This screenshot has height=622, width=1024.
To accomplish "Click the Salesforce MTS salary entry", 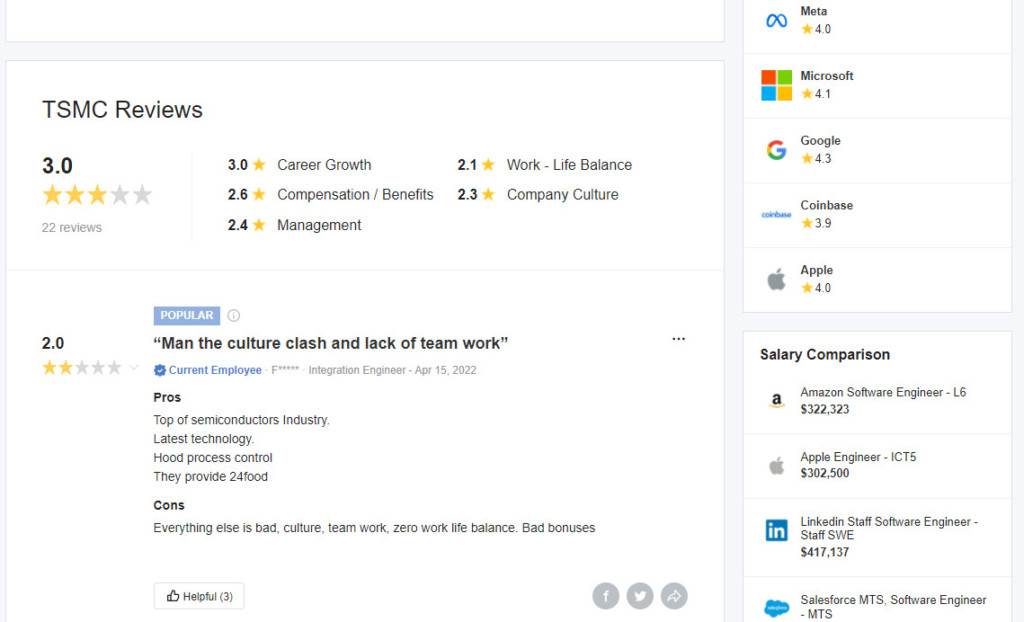I will pyautogui.click(x=893, y=606).
